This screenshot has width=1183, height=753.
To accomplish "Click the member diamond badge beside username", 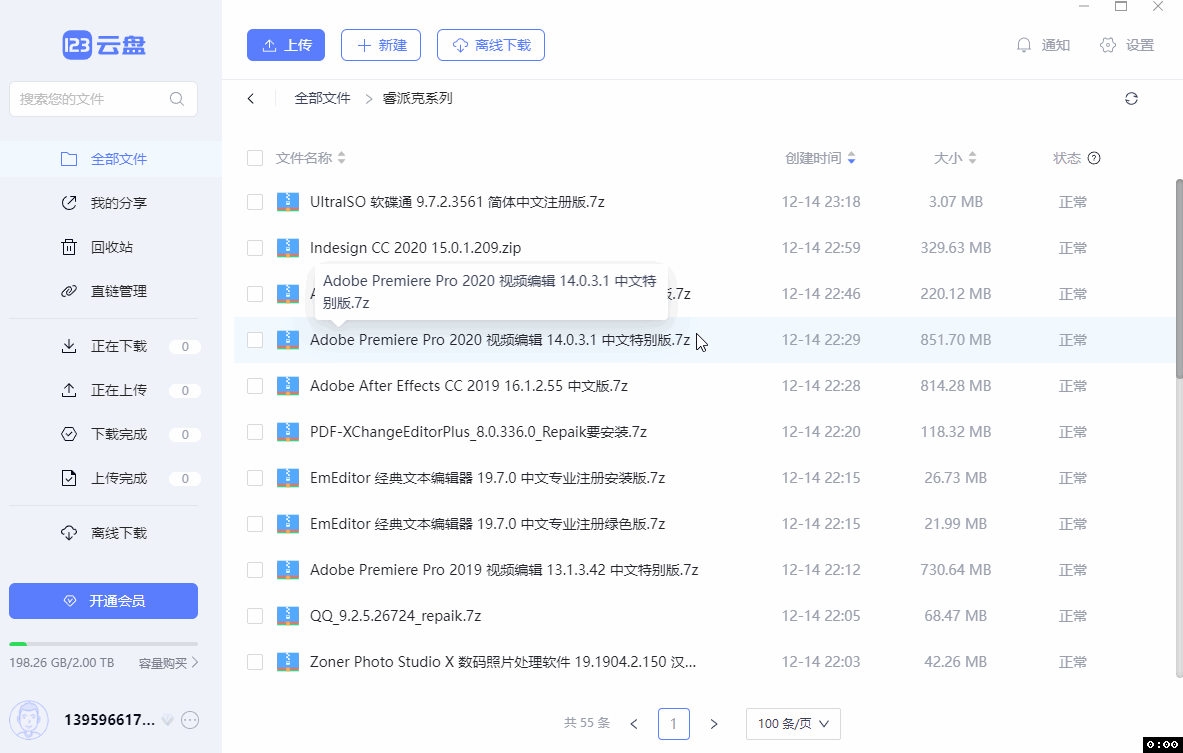I will 167,721.
